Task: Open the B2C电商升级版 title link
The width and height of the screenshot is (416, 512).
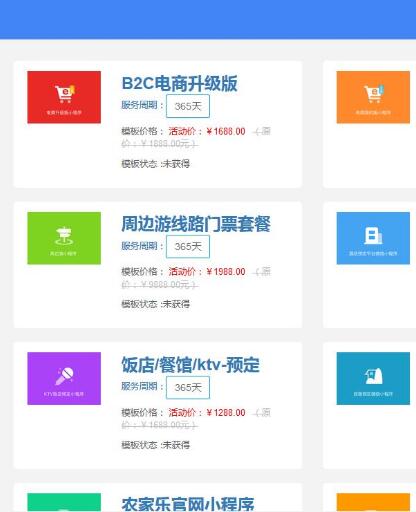Action: coord(180,83)
